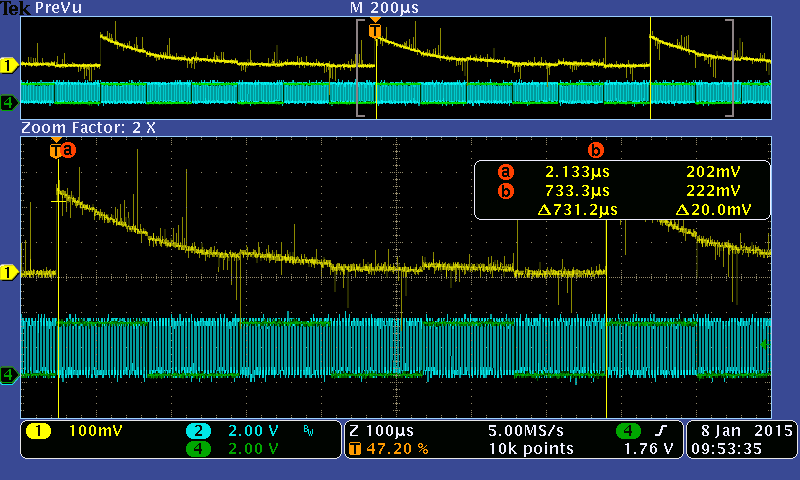Screen dimensions: 800x480
Task: Click the 10k points record length
Action: [x=531, y=449]
